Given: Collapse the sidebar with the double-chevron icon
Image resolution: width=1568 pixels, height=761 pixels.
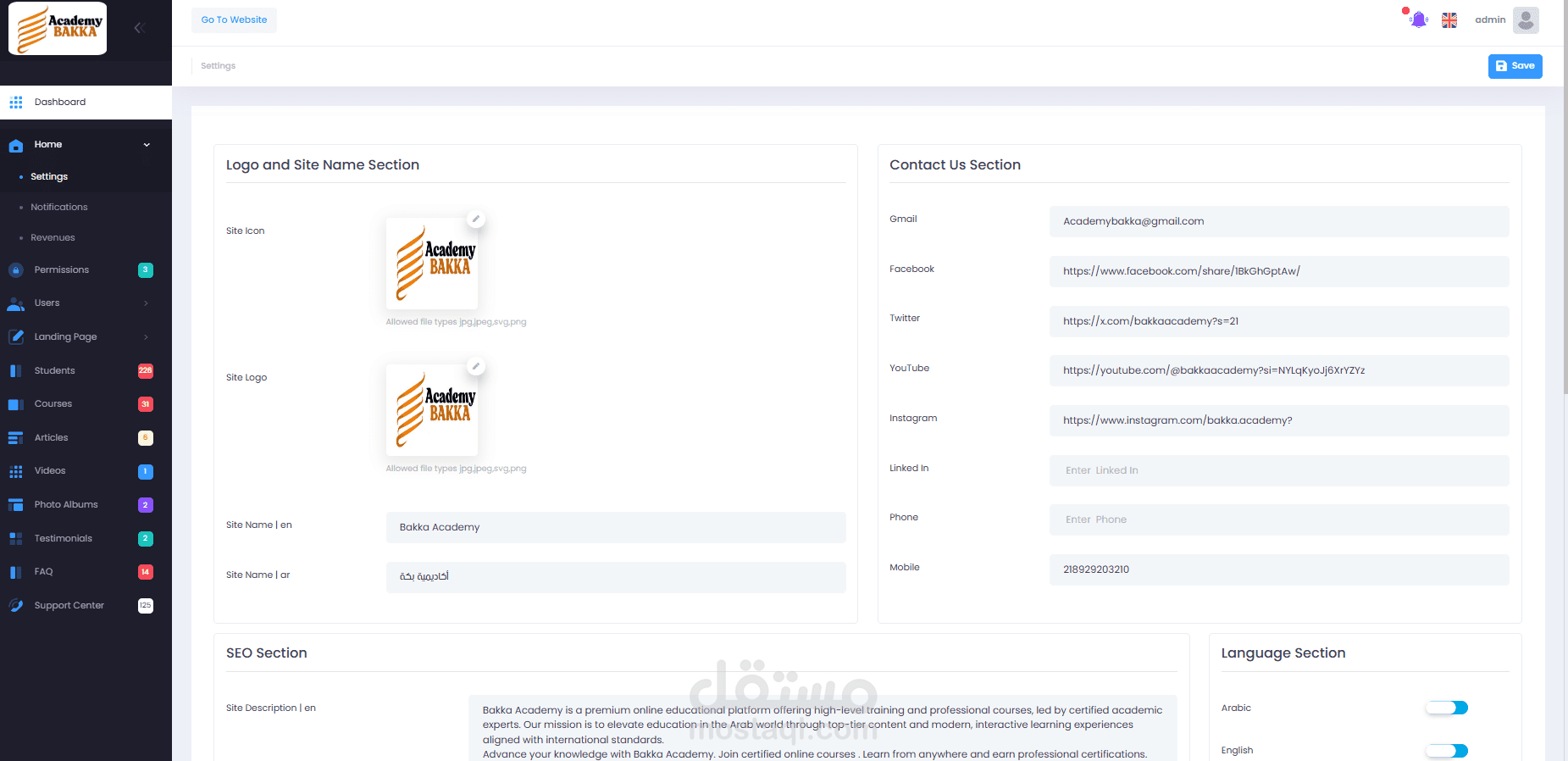Looking at the screenshot, I should pos(140,28).
